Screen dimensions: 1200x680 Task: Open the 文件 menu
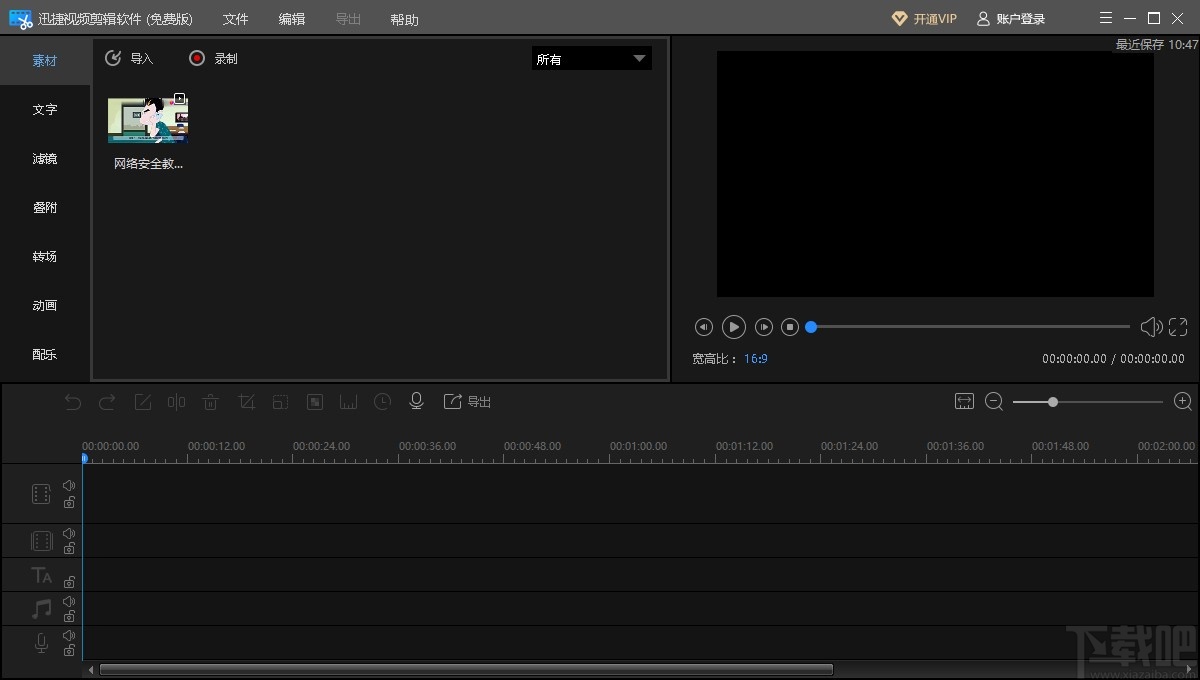[235, 19]
